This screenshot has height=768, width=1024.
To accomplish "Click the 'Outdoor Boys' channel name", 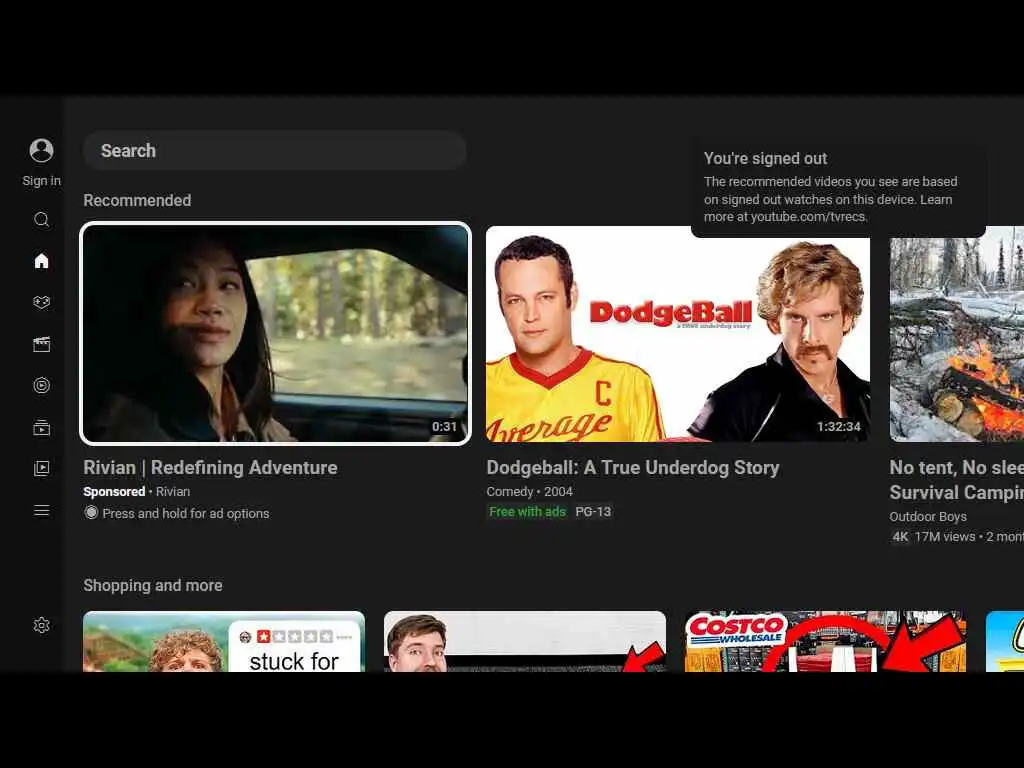I will tap(928, 517).
